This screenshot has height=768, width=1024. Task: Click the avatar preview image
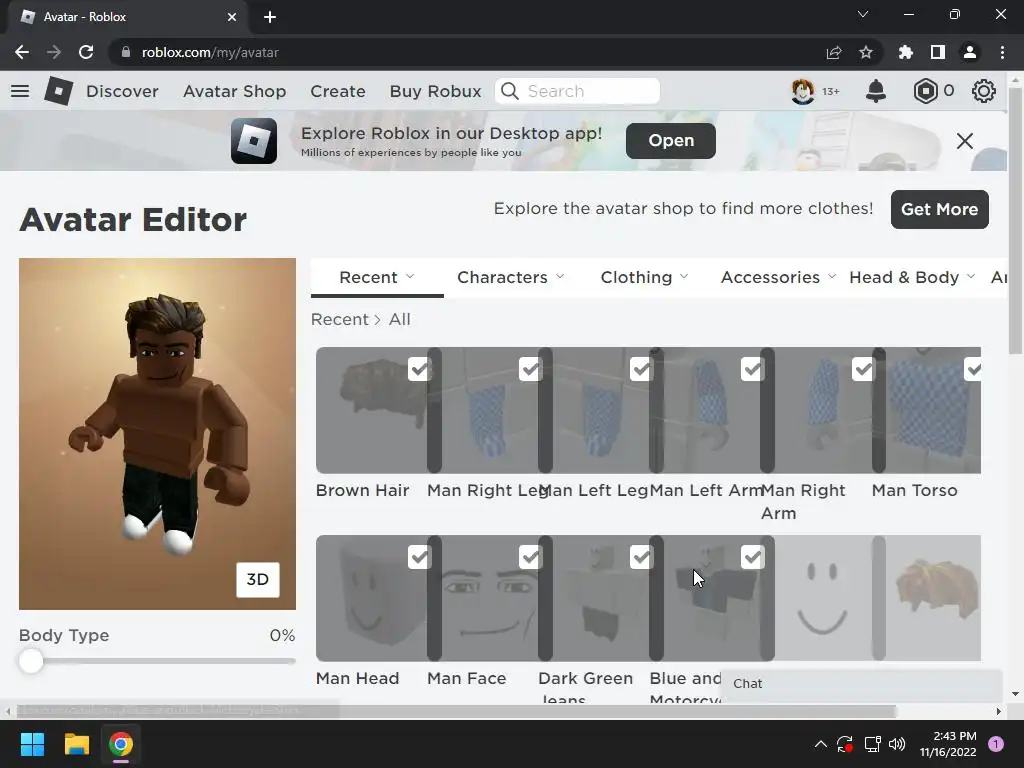(157, 434)
